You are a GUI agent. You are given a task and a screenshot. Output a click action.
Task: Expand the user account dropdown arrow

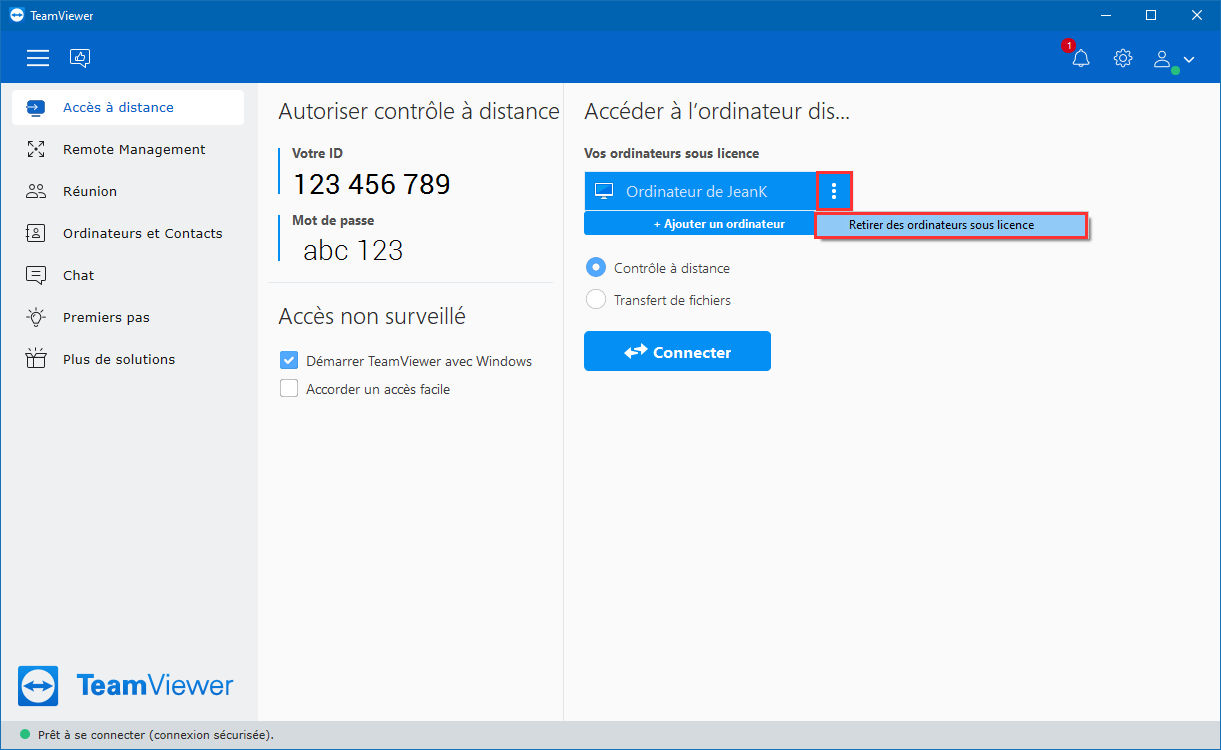pos(1188,59)
